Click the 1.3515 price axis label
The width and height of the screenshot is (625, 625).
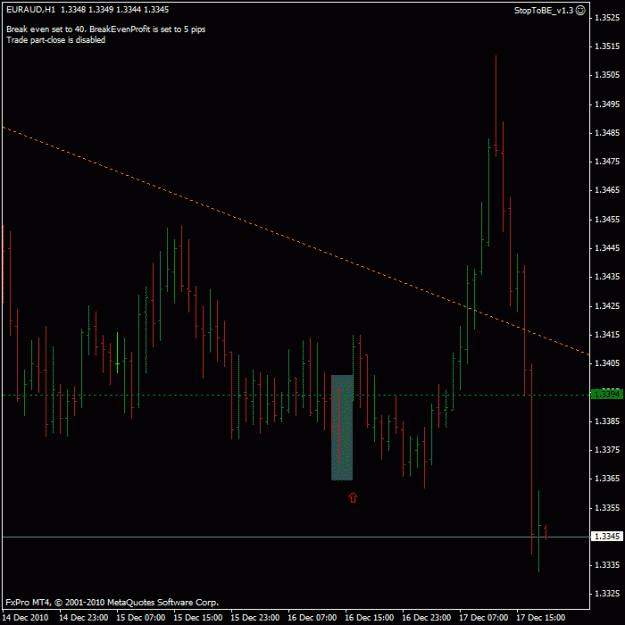(x=607, y=46)
